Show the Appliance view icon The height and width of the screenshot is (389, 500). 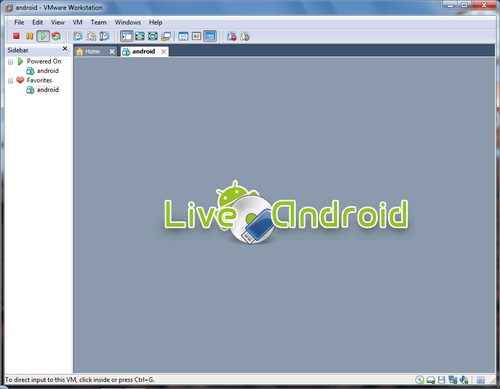pos(196,36)
